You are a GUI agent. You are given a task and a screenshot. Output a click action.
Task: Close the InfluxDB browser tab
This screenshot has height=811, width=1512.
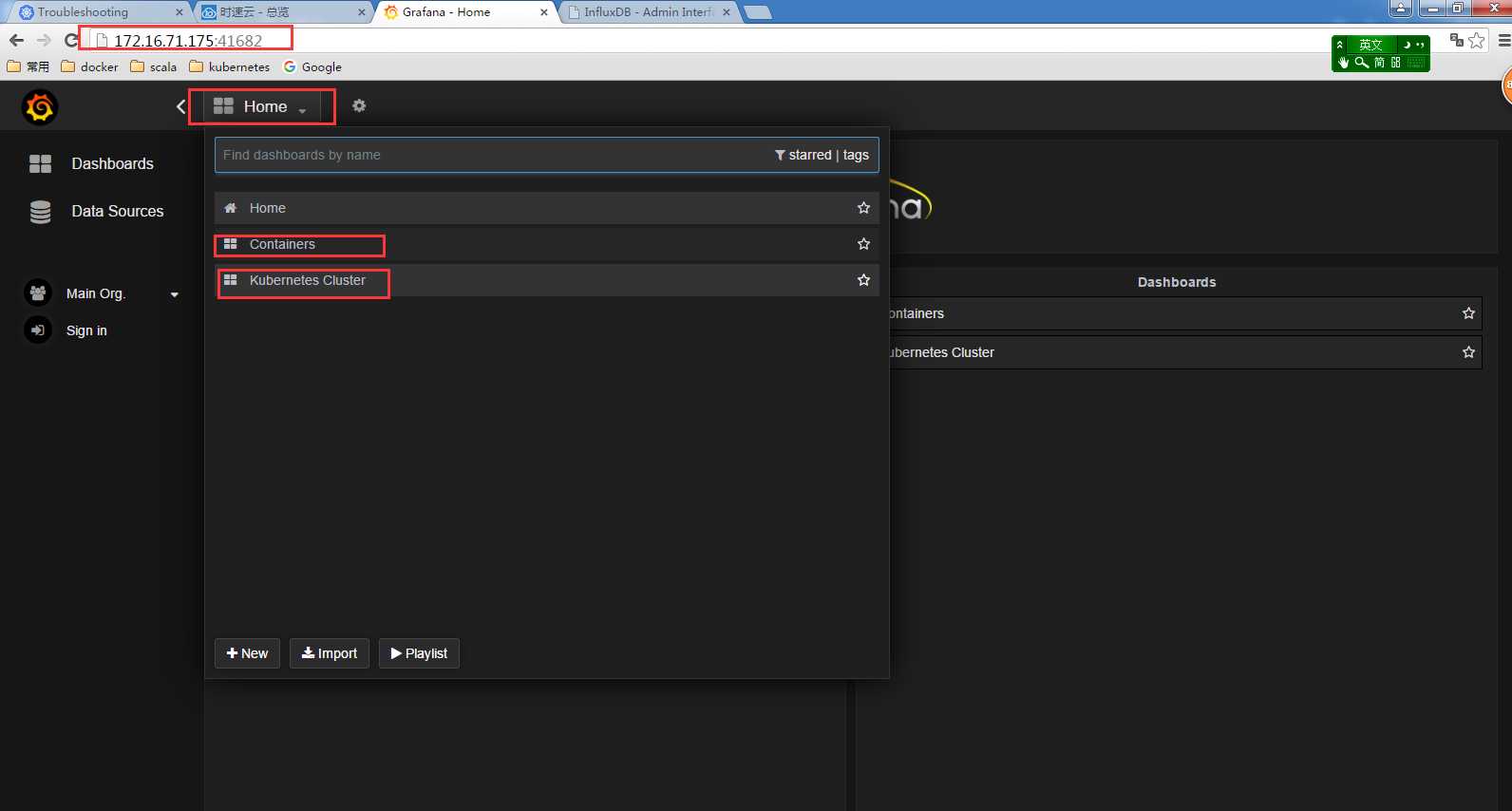tap(727, 12)
